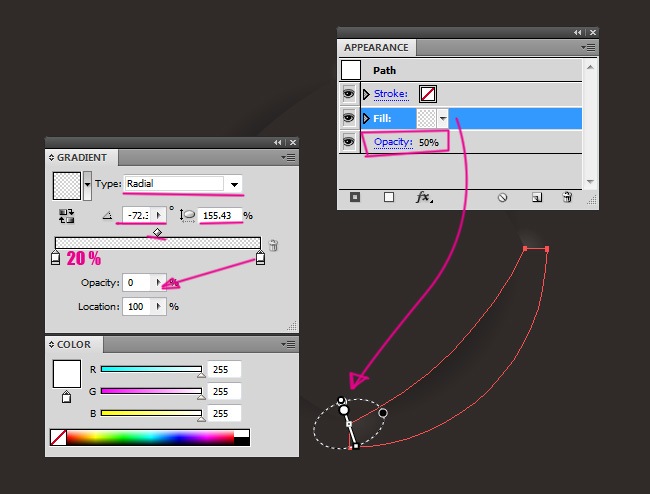Open the Location arrow dropdown

[158, 307]
